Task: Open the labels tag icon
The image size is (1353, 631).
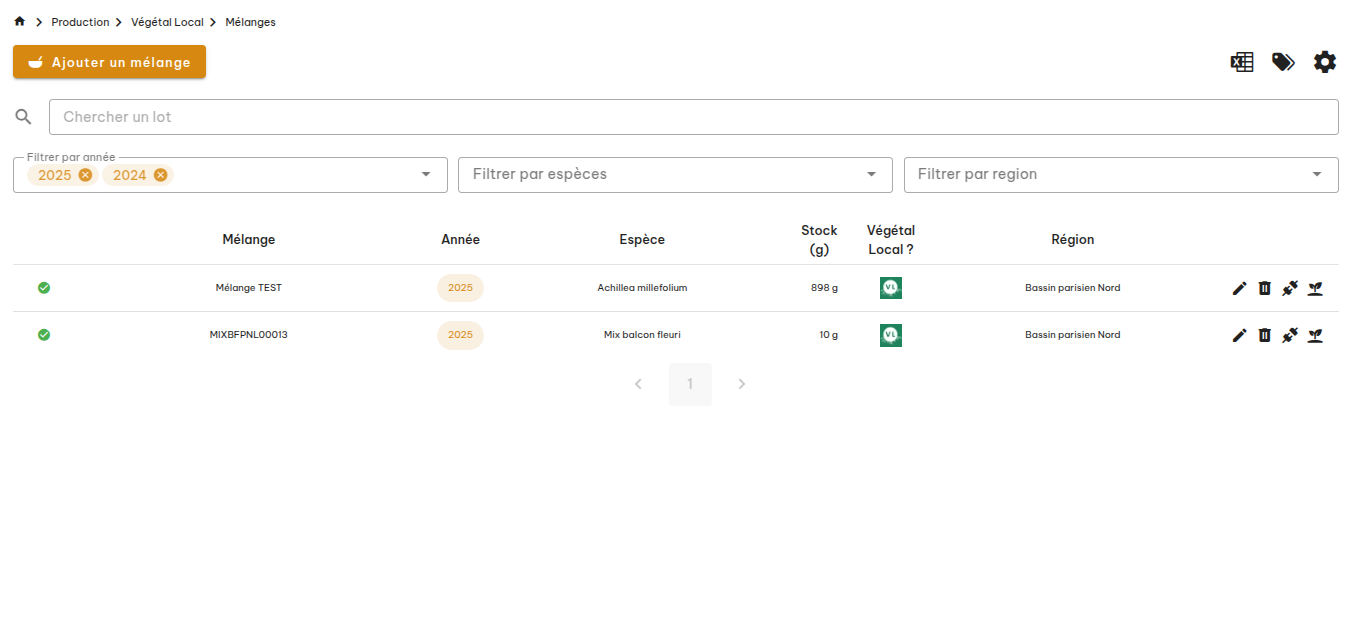Action: coord(1283,62)
